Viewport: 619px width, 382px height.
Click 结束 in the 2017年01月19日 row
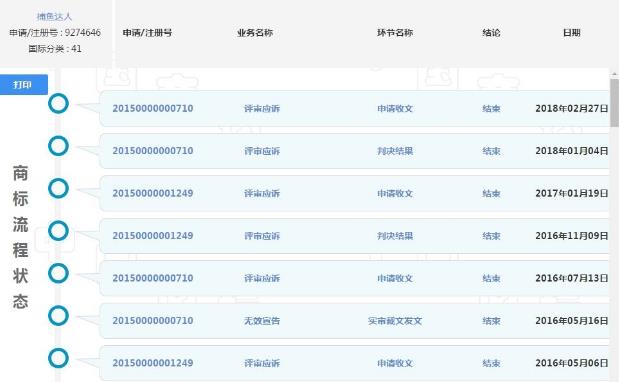tap(491, 193)
